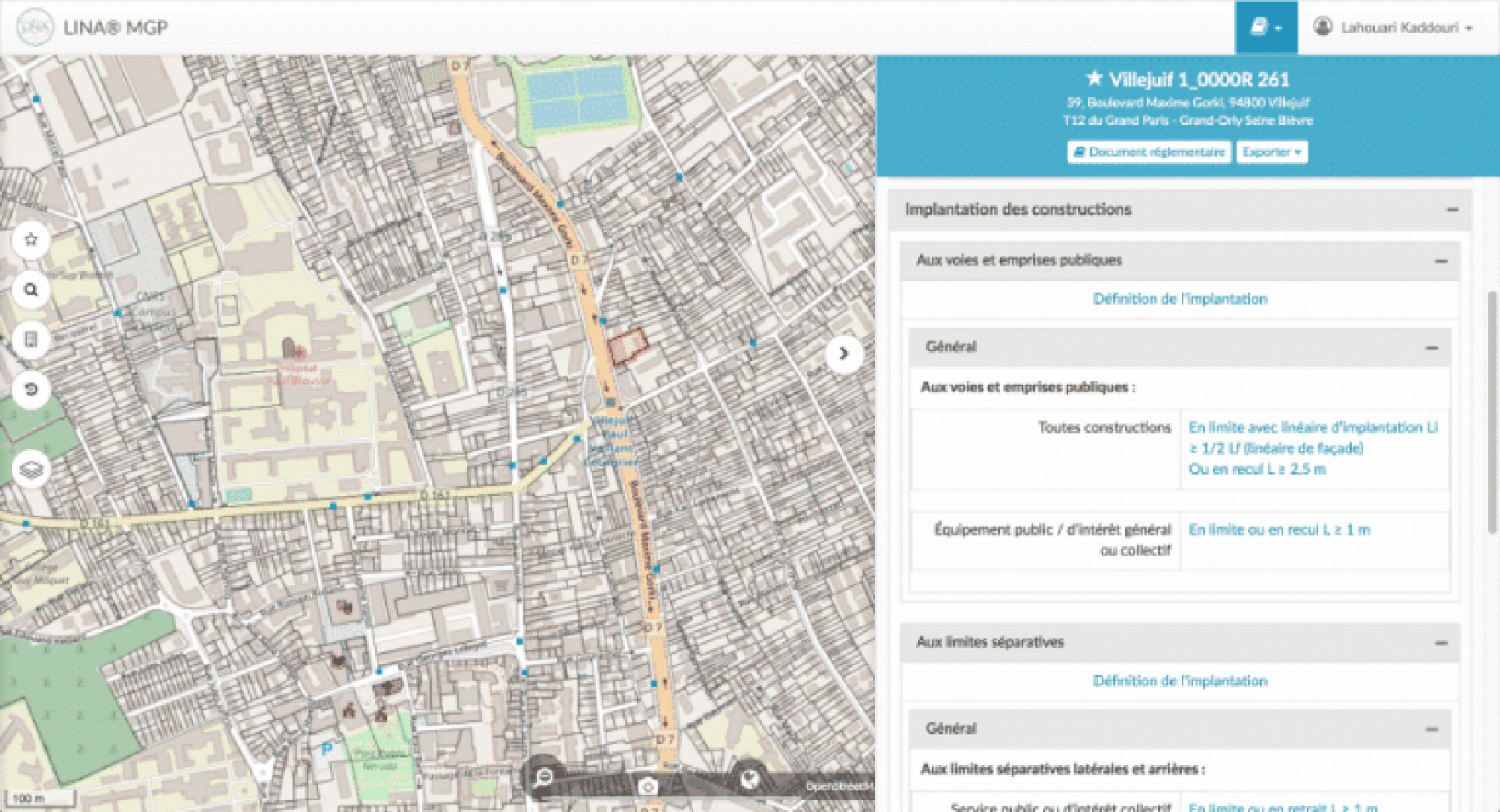This screenshot has width=1500, height=812.
Task: Collapse Implantation des constructions section
Action: (x=1452, y=210)
